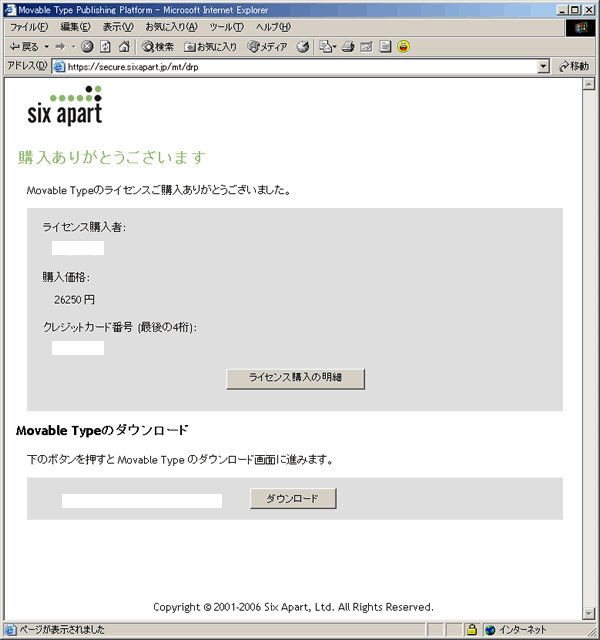Click the Windows flag throbber logo
The height and width of the screenshot is (640, 600).
pyautogui.click(x=580, y=28)
